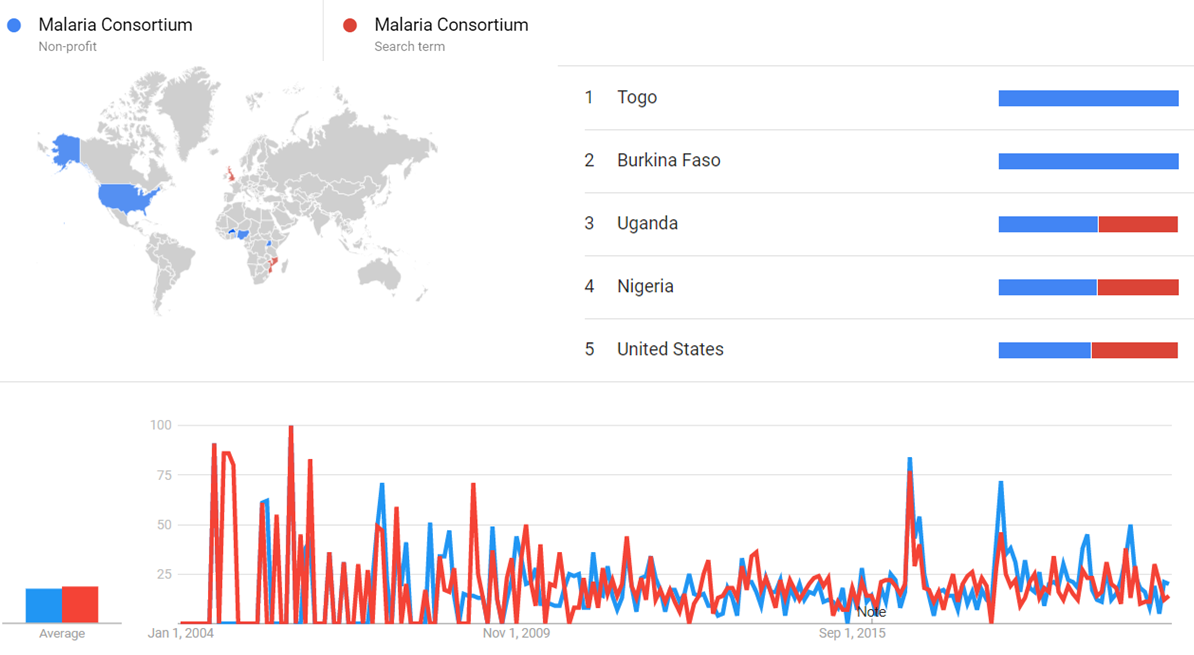The width and height of the screenshot is (1194, 655).
Task: Open Togo in the region ranking
Action: click(x=637, y=97)
